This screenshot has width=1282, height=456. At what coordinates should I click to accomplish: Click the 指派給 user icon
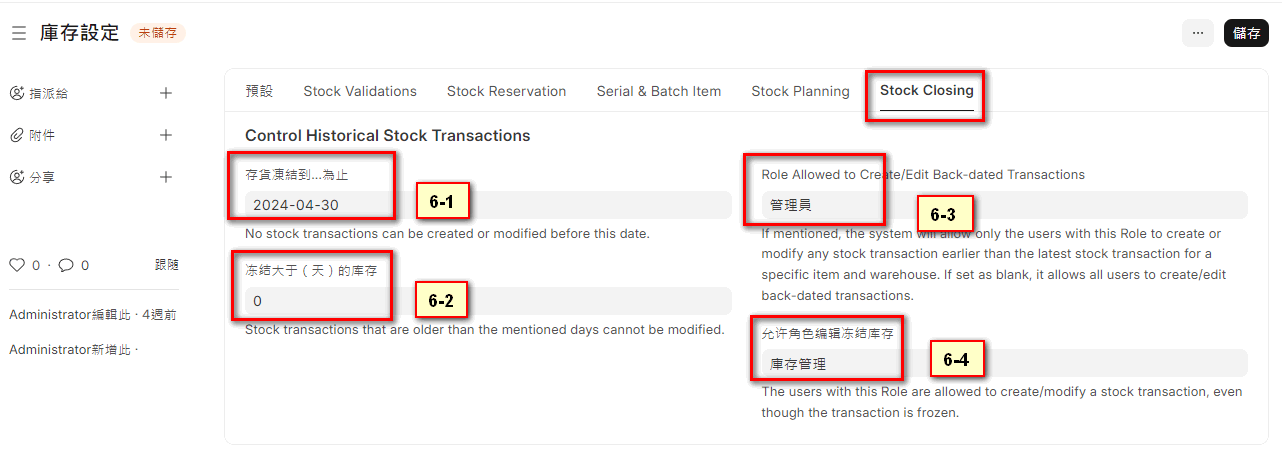[x=17, y=93]
